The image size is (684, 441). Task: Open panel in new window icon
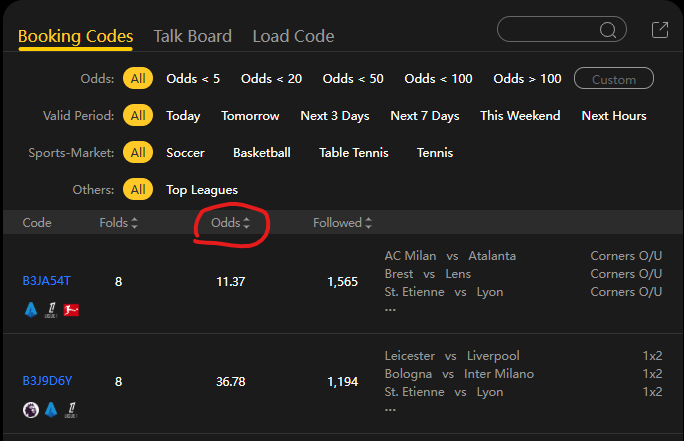(660, 30)
